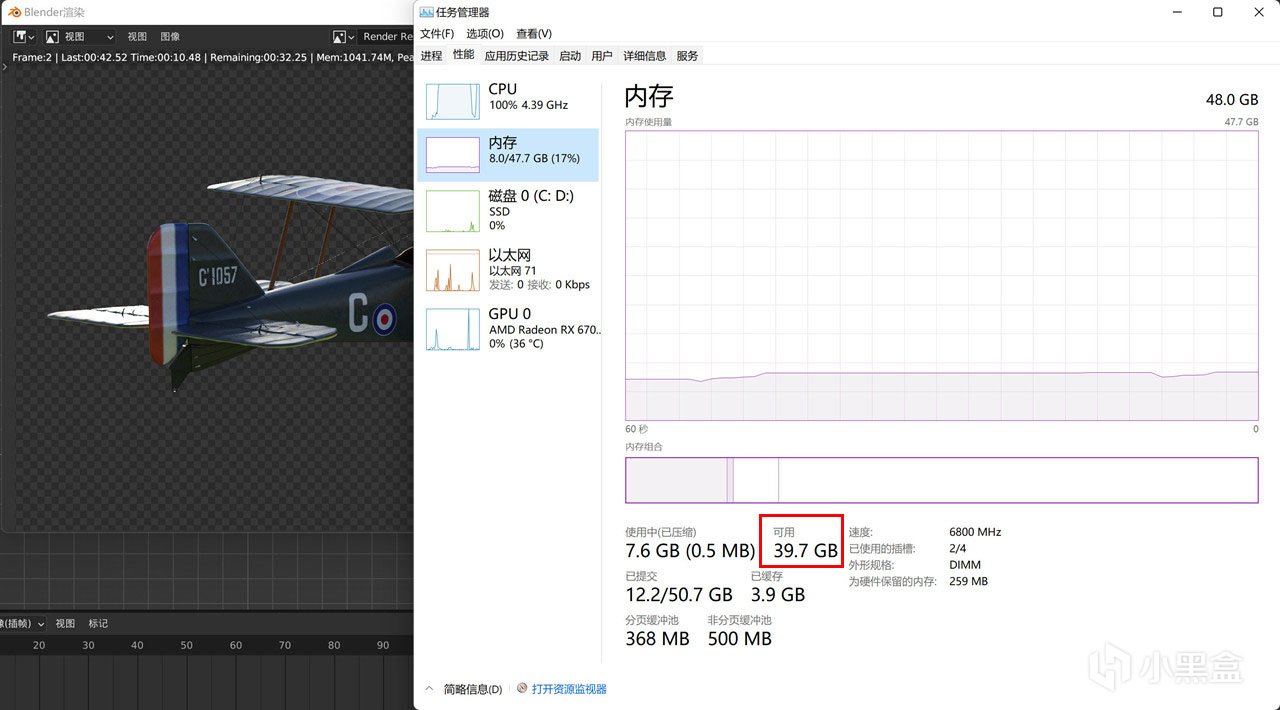
Task: Open the timeline 标记 menu
Action: tap(98, 623)
